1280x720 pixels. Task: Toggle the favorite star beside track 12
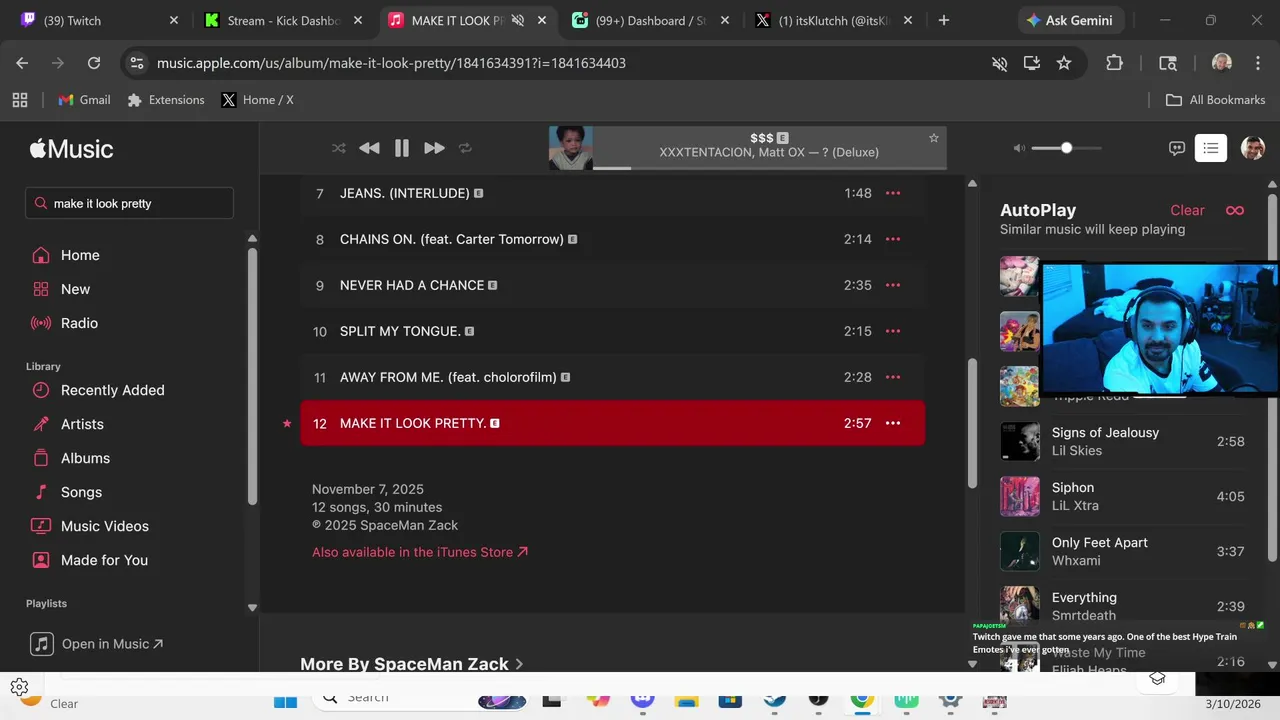(287, 423)
